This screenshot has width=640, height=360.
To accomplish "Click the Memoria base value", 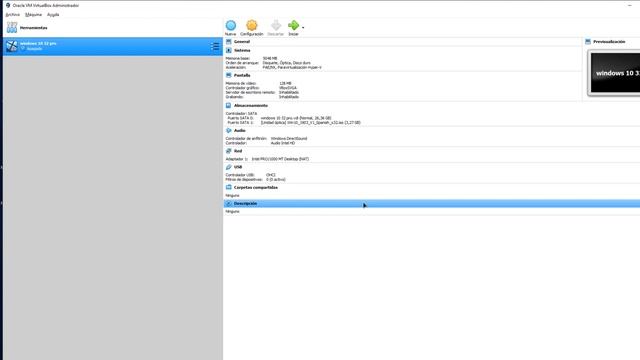I will [x=270, y=58].
